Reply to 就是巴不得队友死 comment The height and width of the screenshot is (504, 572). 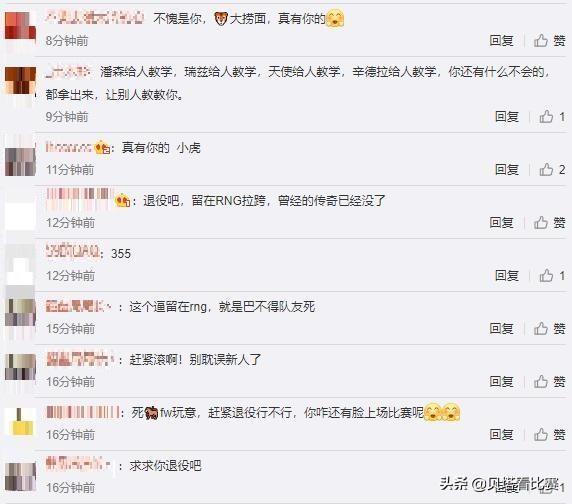coord(502,329)
